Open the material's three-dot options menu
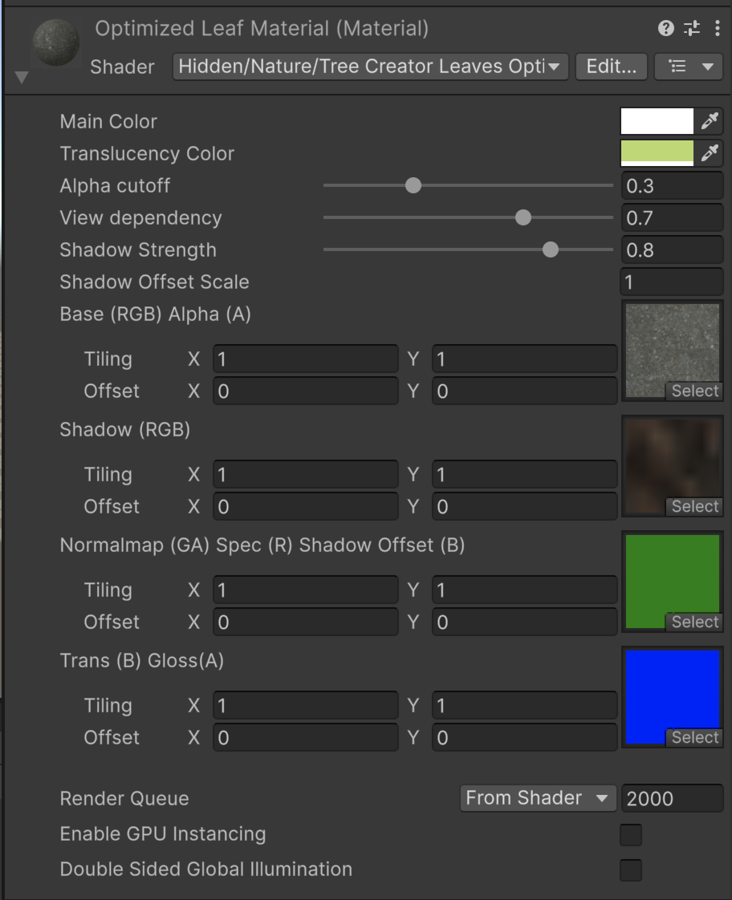 tap(717, 28)
